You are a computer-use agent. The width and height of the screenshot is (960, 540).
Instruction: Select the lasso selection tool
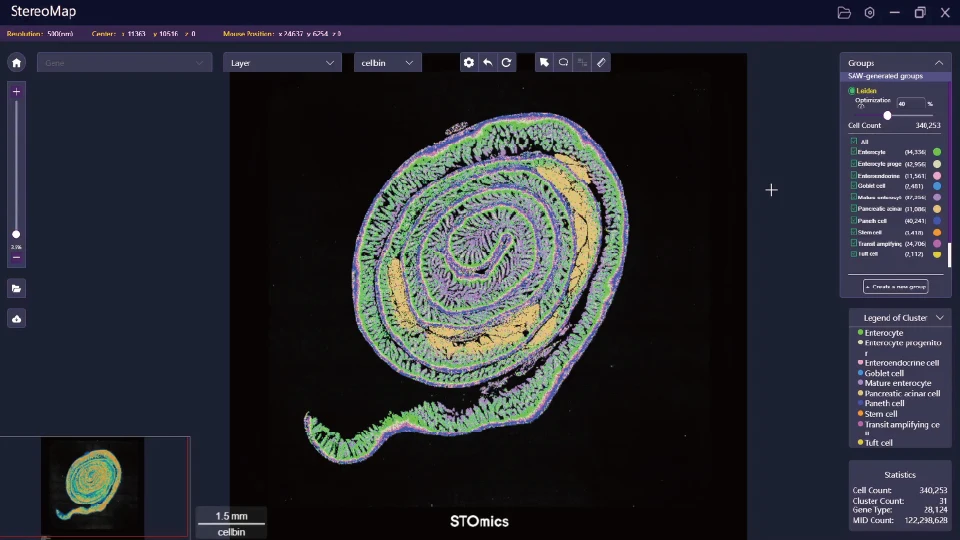point(563,62)
